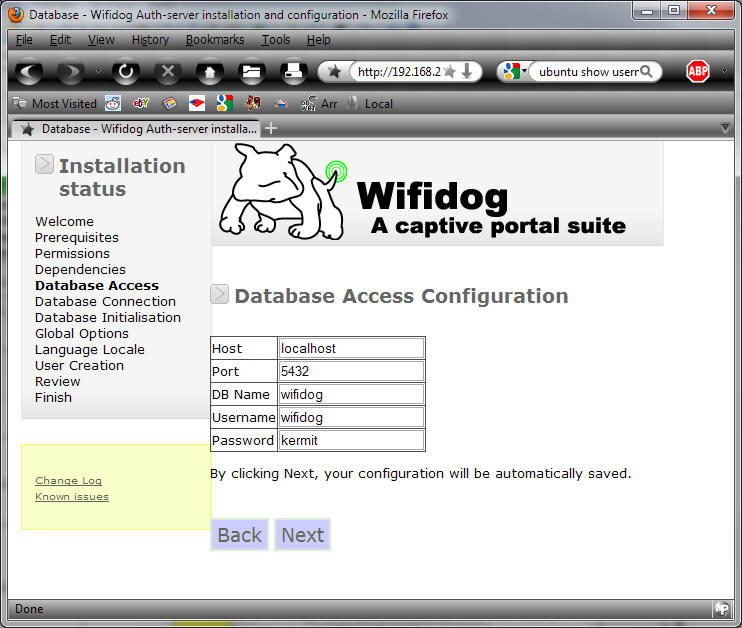This screenshot has width=742, height=628.
Task: Open the small boat-like bookmark icon
Action: click(281, 104)
